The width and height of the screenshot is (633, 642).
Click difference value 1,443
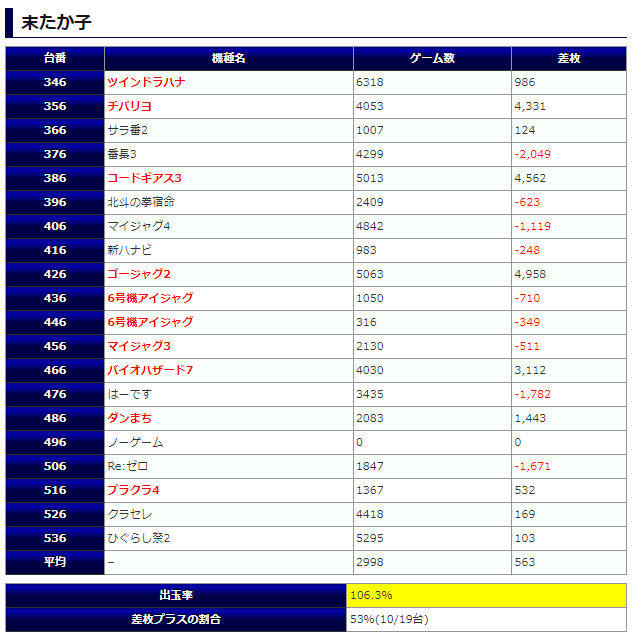(x=530, y=418)
